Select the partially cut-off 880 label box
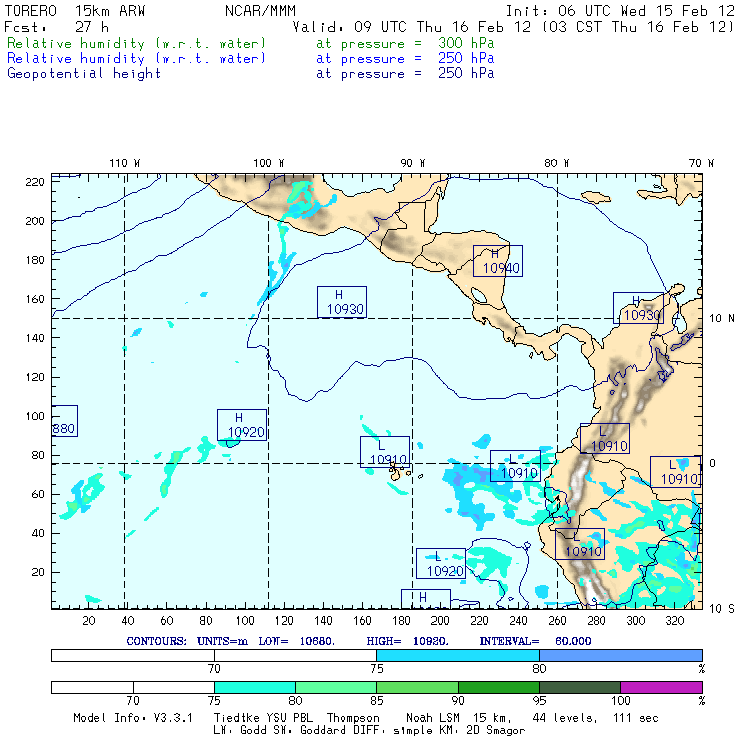Viewport: 740px width, 740px height. [64, 421]
